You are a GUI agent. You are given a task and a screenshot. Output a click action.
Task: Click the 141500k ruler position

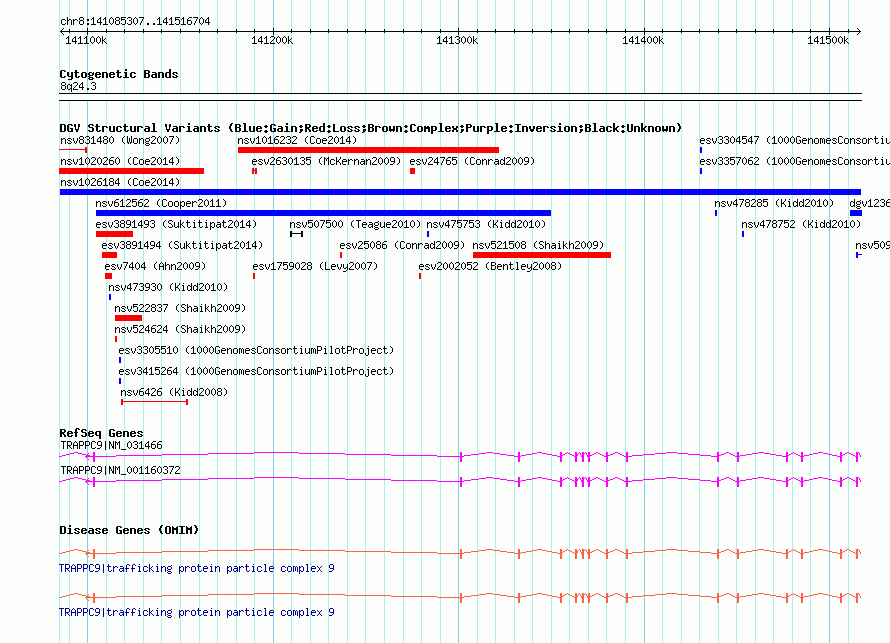pyautogui.click(x=828, y=40)
